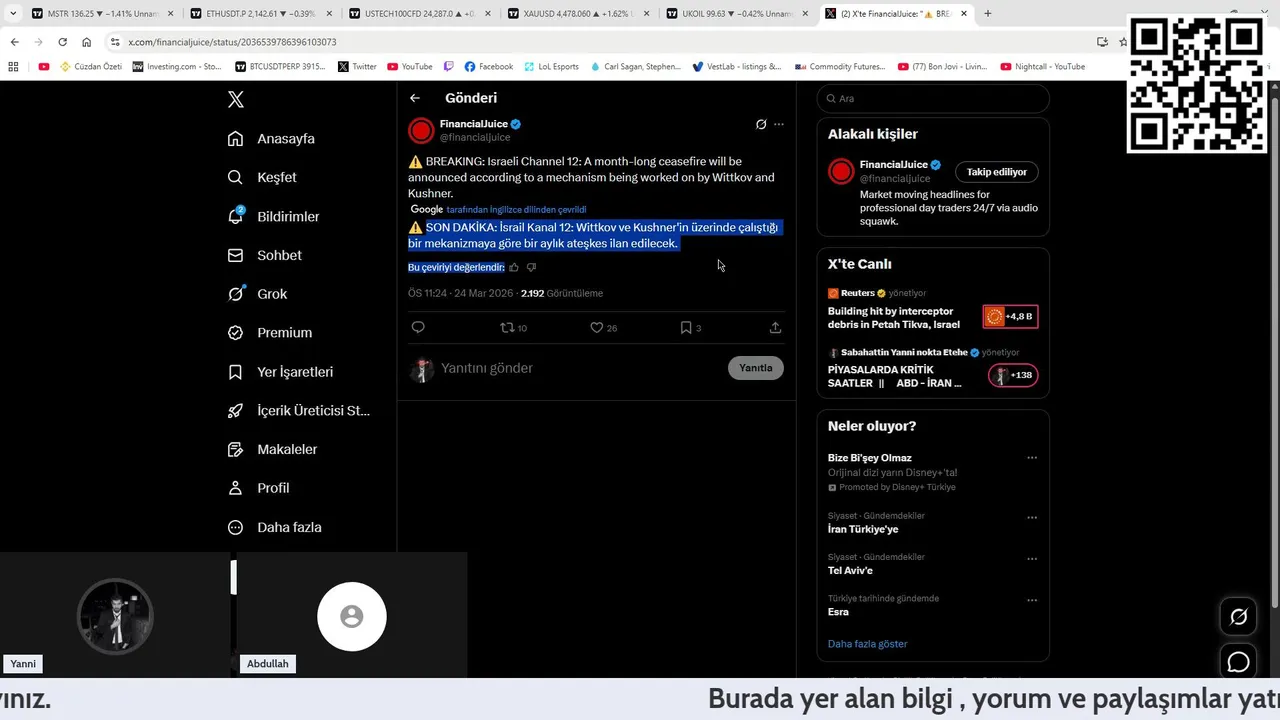Open Anasayfa from the sidebar

pyautogui.click(x=271, y=138)
